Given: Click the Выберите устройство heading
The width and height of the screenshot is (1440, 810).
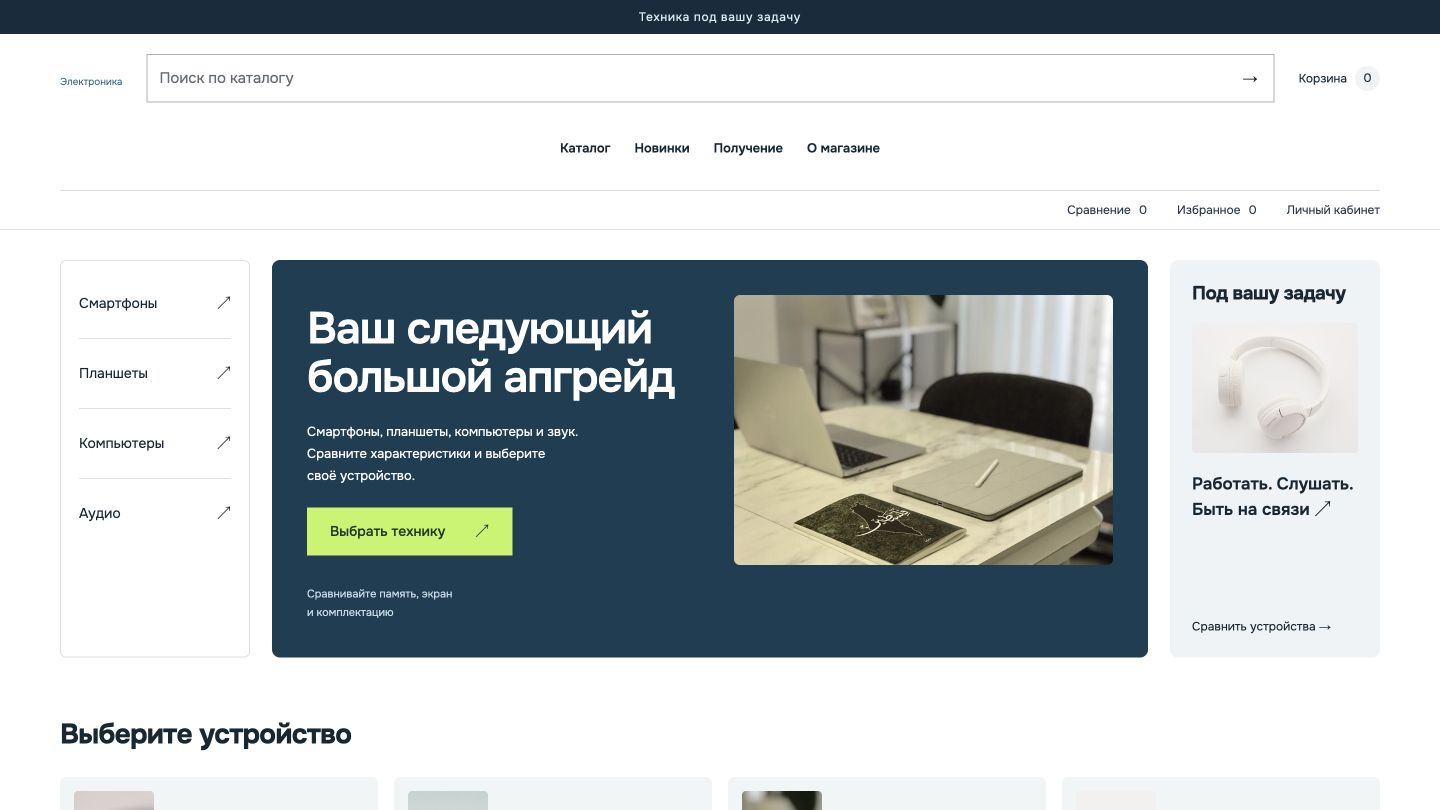Looking at the screenshot, I should pyautogui.click(x=206, y=734).
